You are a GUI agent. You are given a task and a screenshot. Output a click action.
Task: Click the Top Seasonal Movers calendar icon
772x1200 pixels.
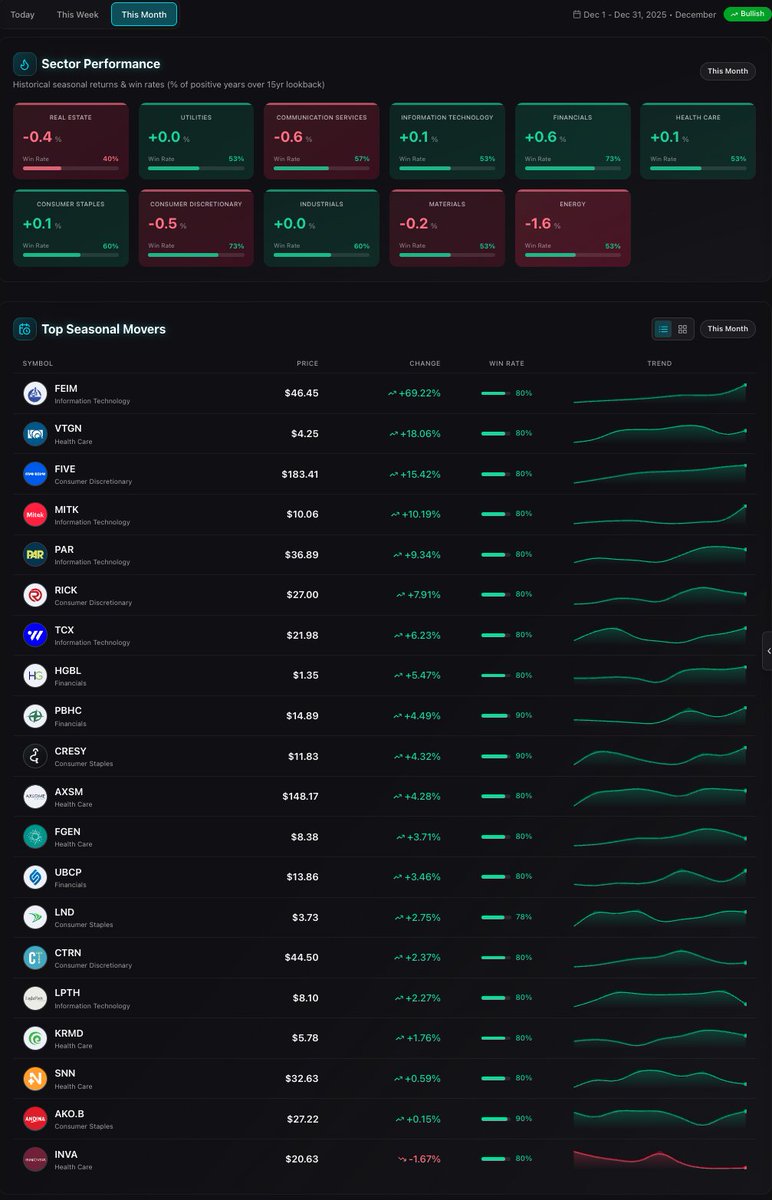pos(25,329)
